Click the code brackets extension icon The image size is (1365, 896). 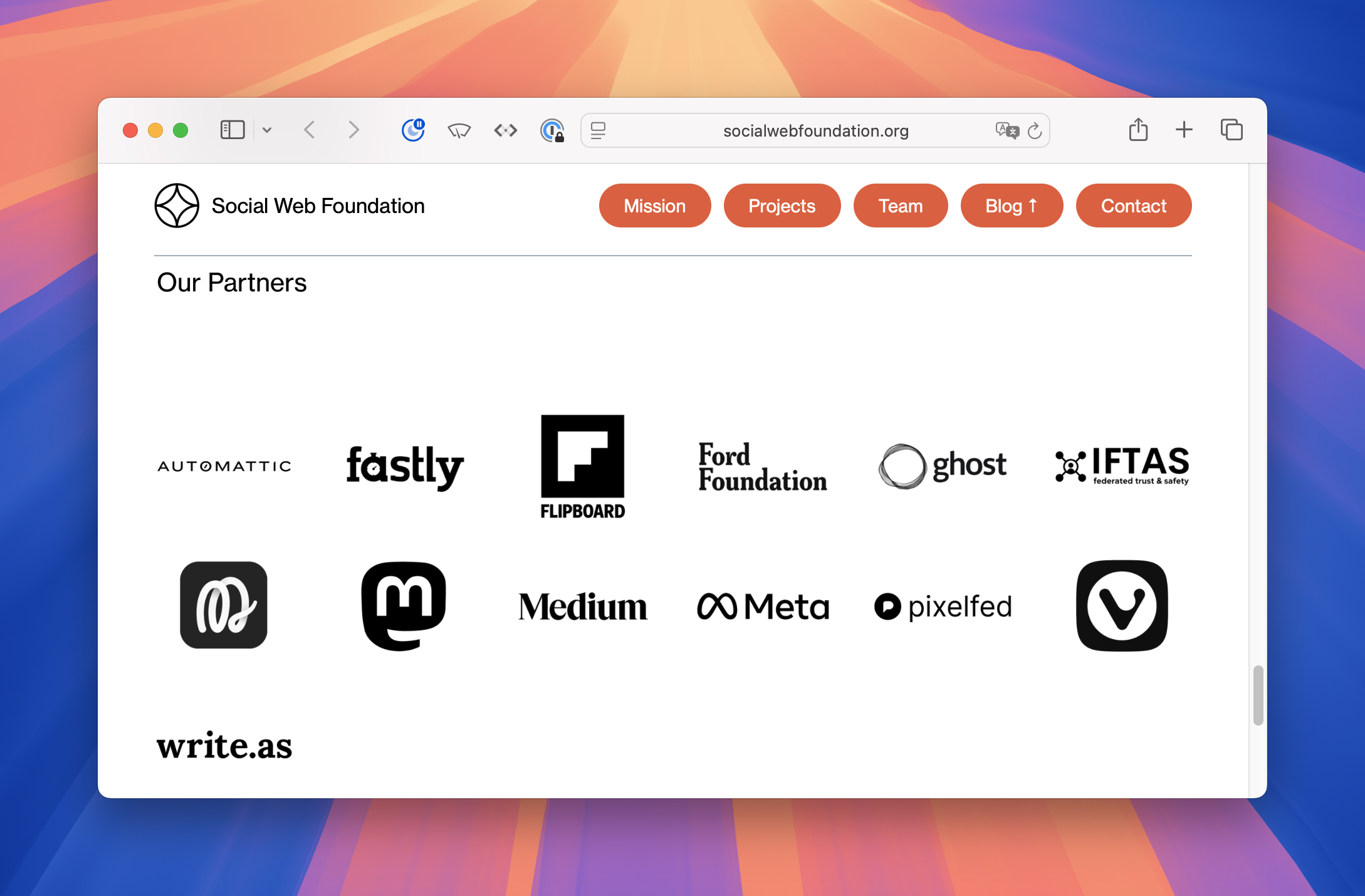pos(506,130)
